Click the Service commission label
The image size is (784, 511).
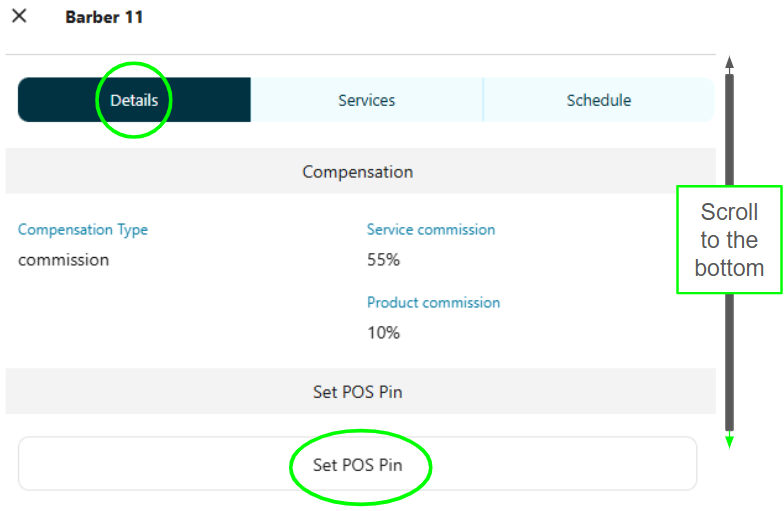click(431, 230)
